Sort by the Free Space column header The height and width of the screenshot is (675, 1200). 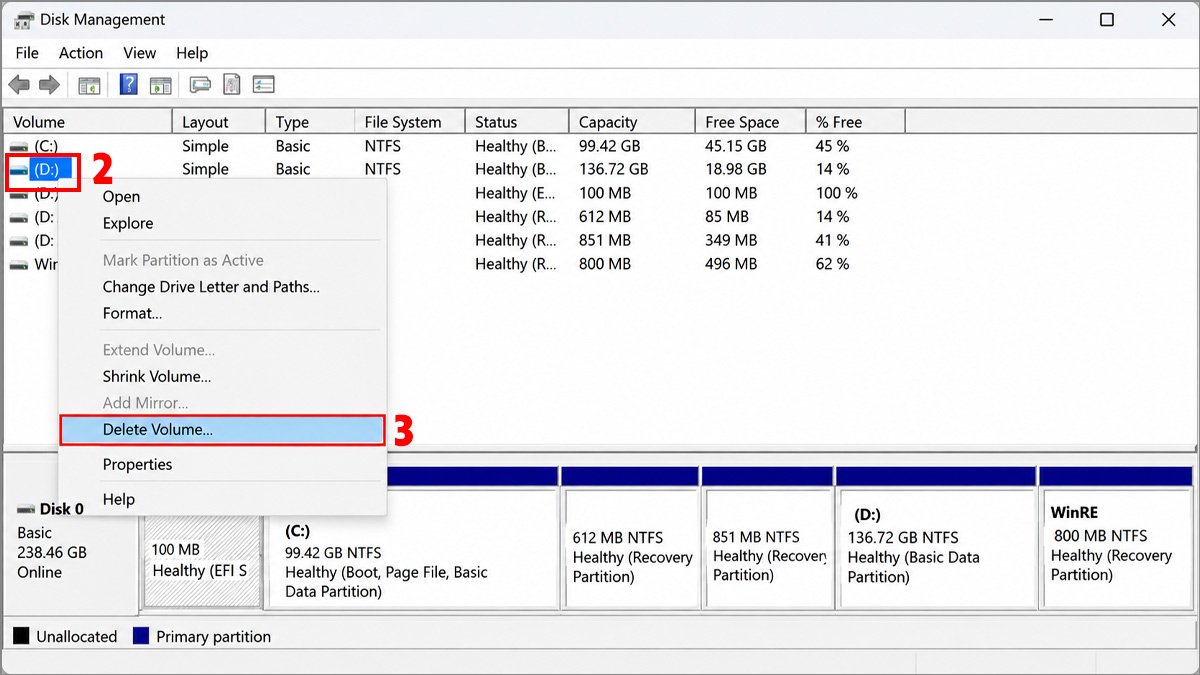[751, 122]
